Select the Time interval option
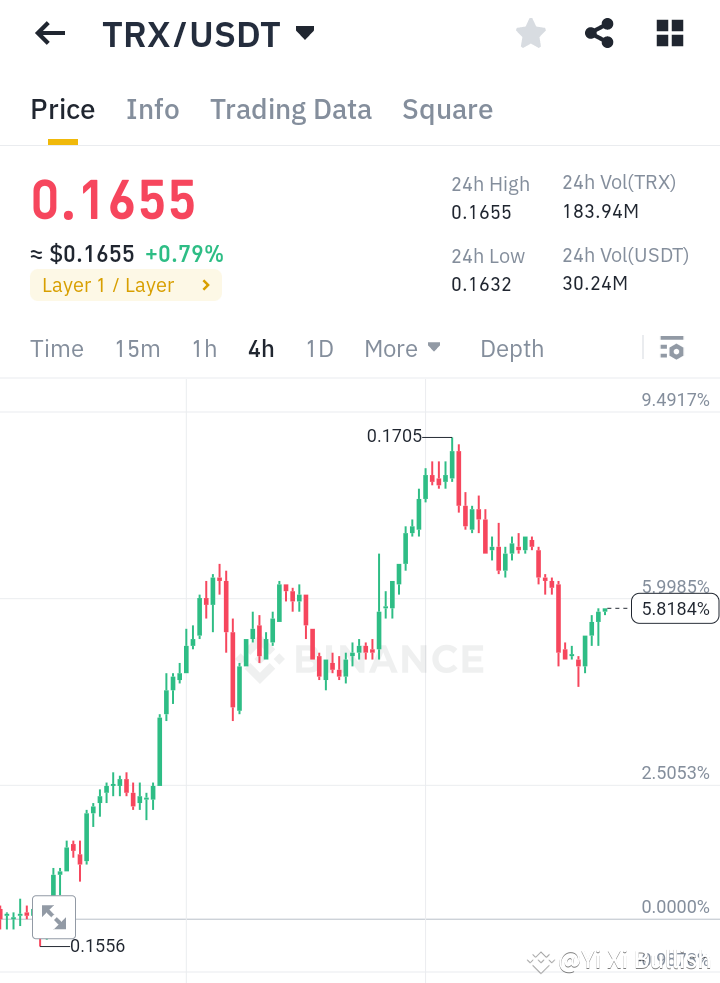The height and width of the screenshot is (983, 720). tap(56, 348)
